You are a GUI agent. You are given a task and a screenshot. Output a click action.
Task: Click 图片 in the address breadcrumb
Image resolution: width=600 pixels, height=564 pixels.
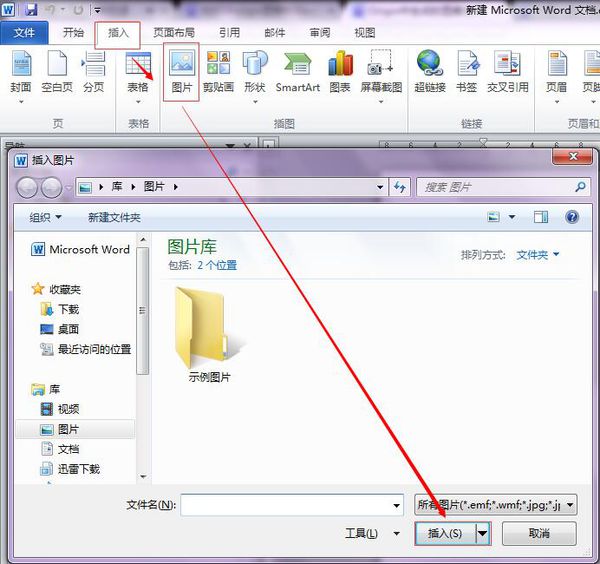(154, 187)
